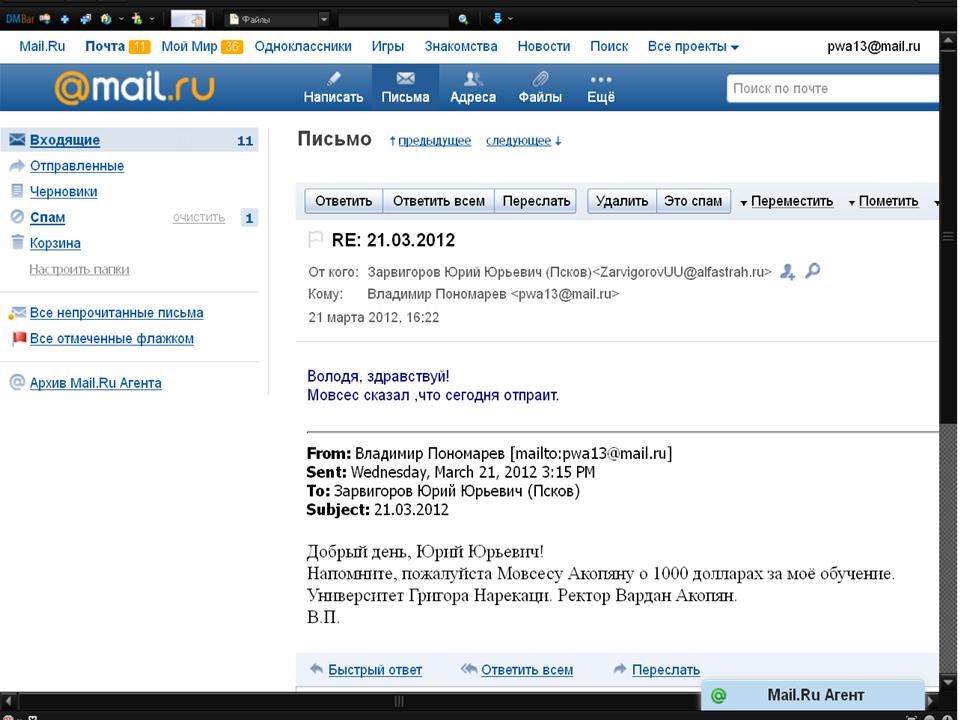
Task: Click Переслать toolbar button
Action: [x=536, y=201]
